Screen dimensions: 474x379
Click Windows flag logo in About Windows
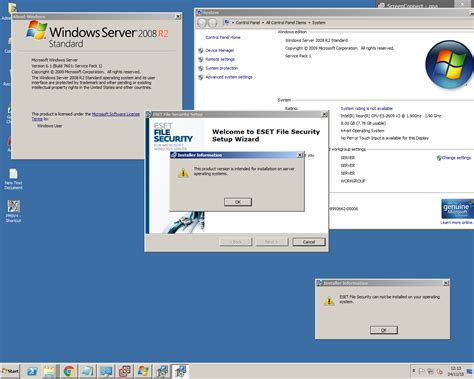37,30
